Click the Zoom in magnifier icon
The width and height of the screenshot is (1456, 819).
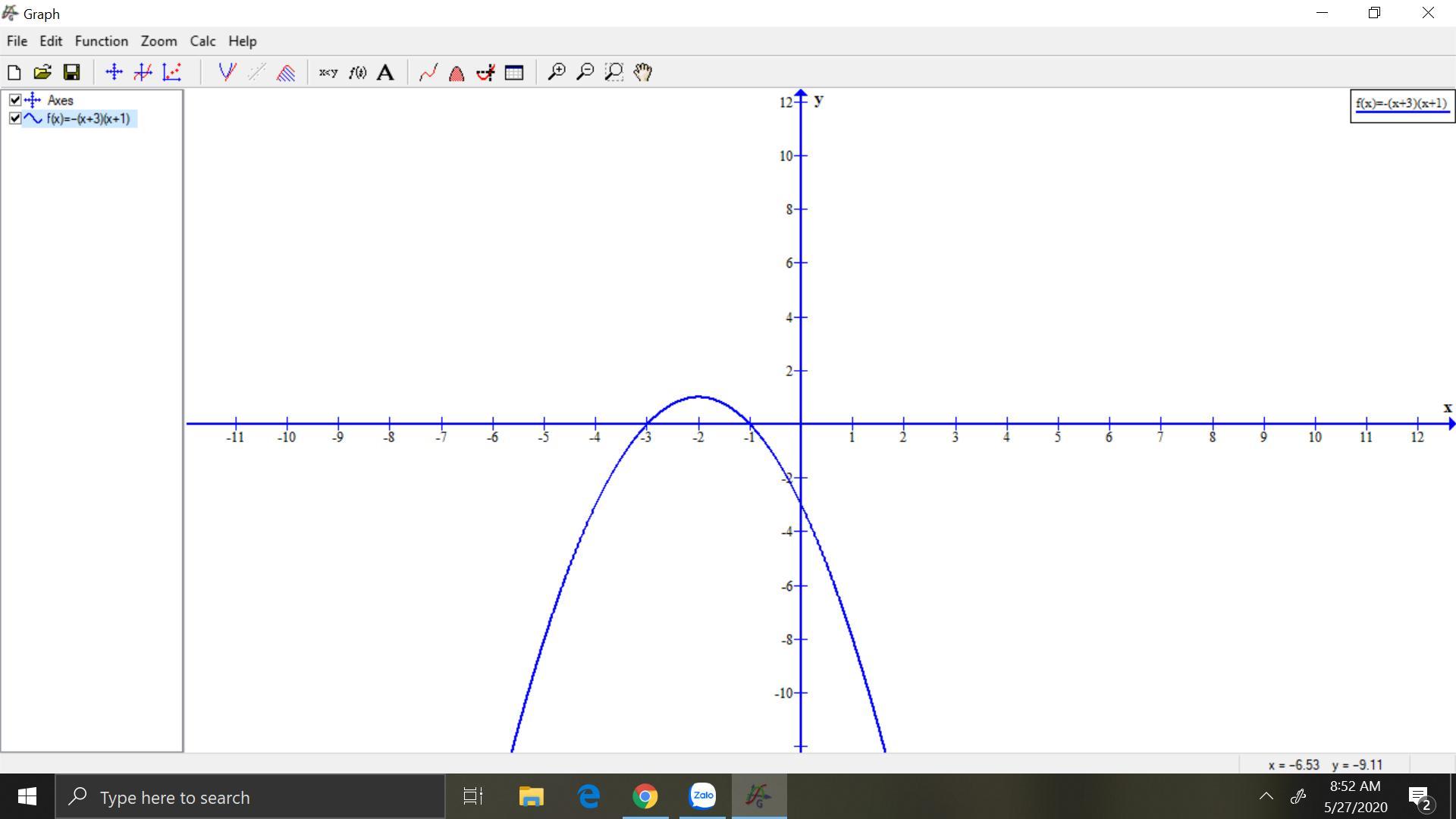click(556, 72)
